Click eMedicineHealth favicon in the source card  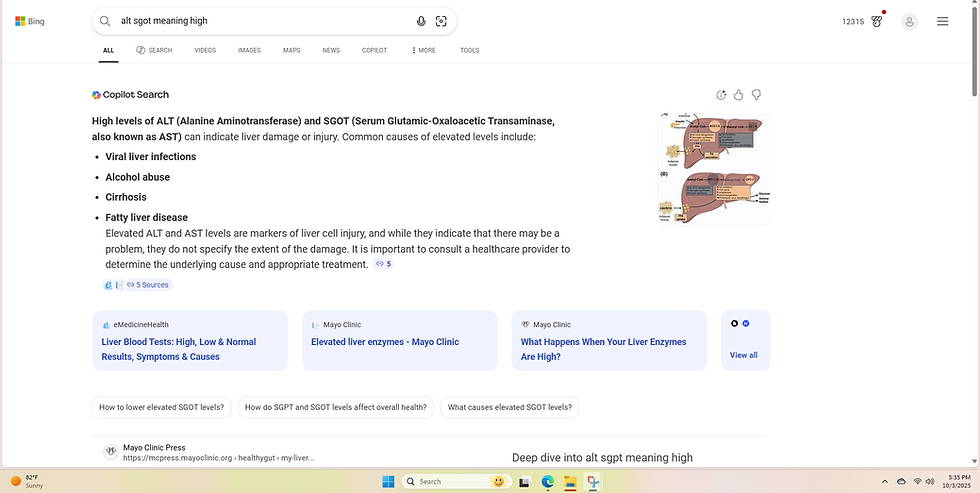click(106, 325)
